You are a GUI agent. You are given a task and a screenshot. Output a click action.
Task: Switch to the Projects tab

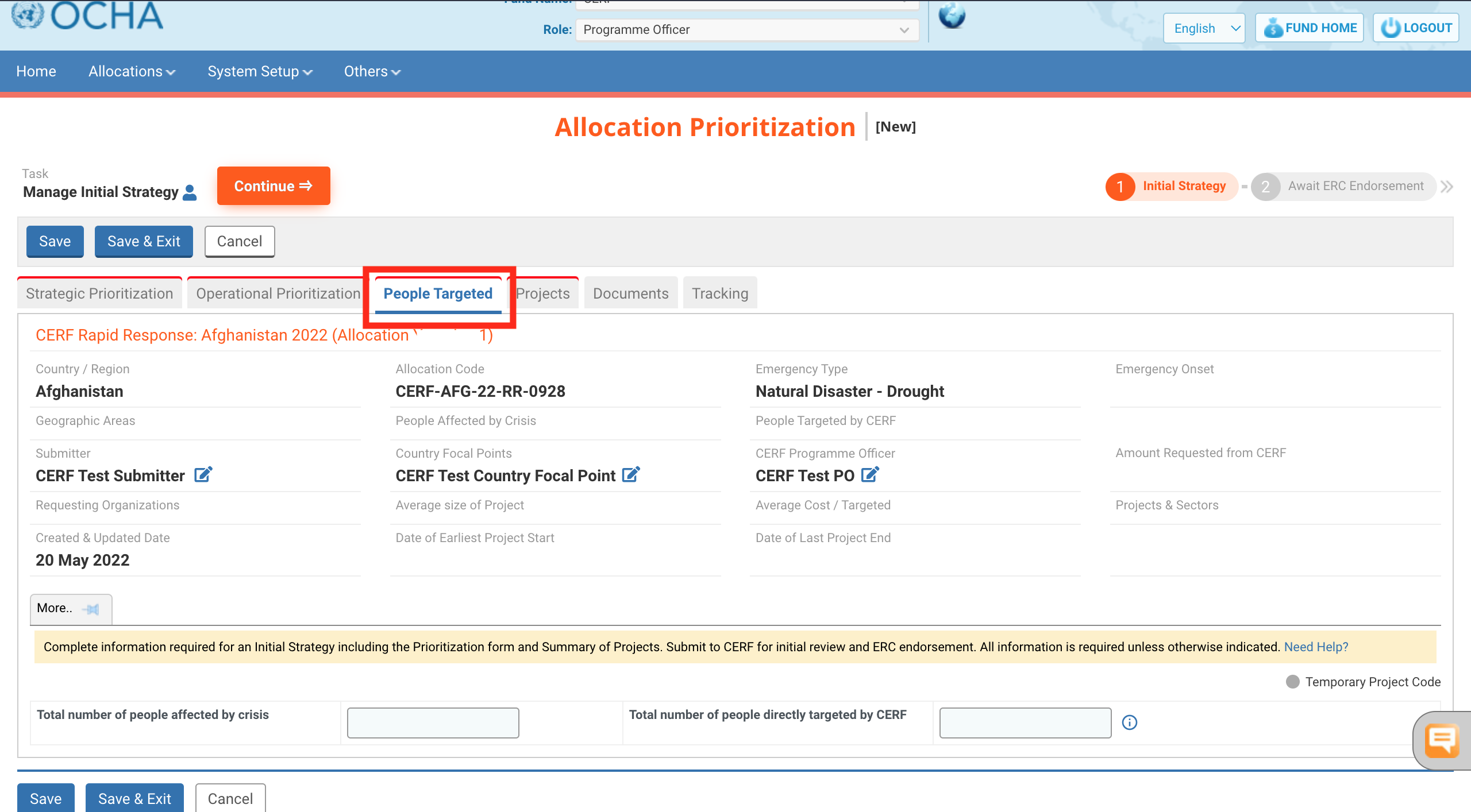[x=543, y=293]
